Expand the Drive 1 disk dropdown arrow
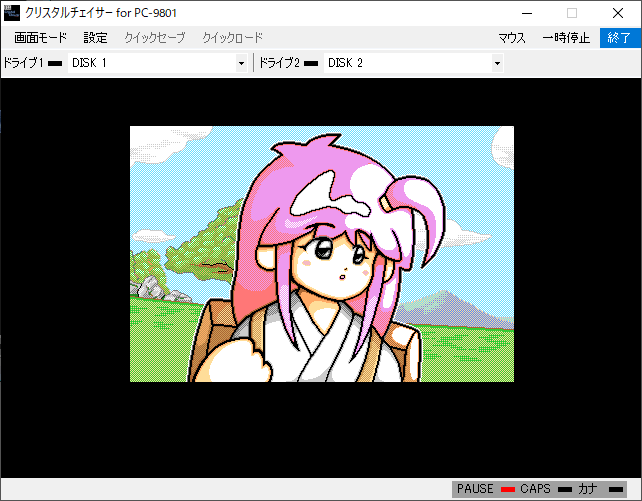This screenshot has width=642, height=501. [241, 63]
